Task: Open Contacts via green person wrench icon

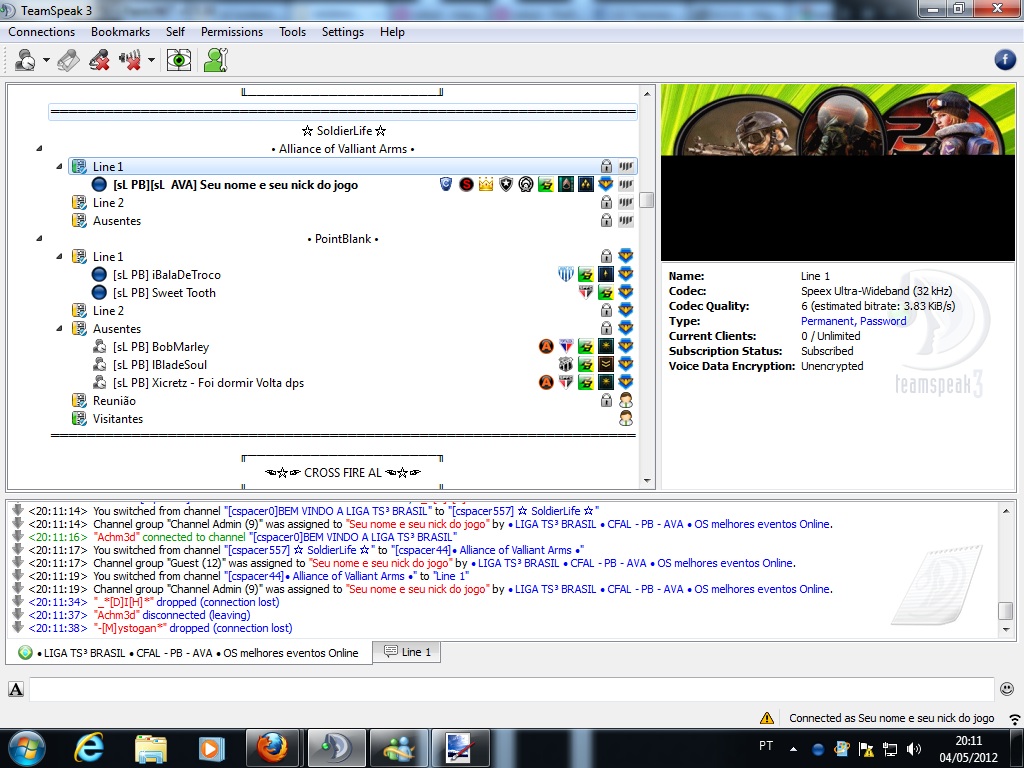Action: coord(215,60)
